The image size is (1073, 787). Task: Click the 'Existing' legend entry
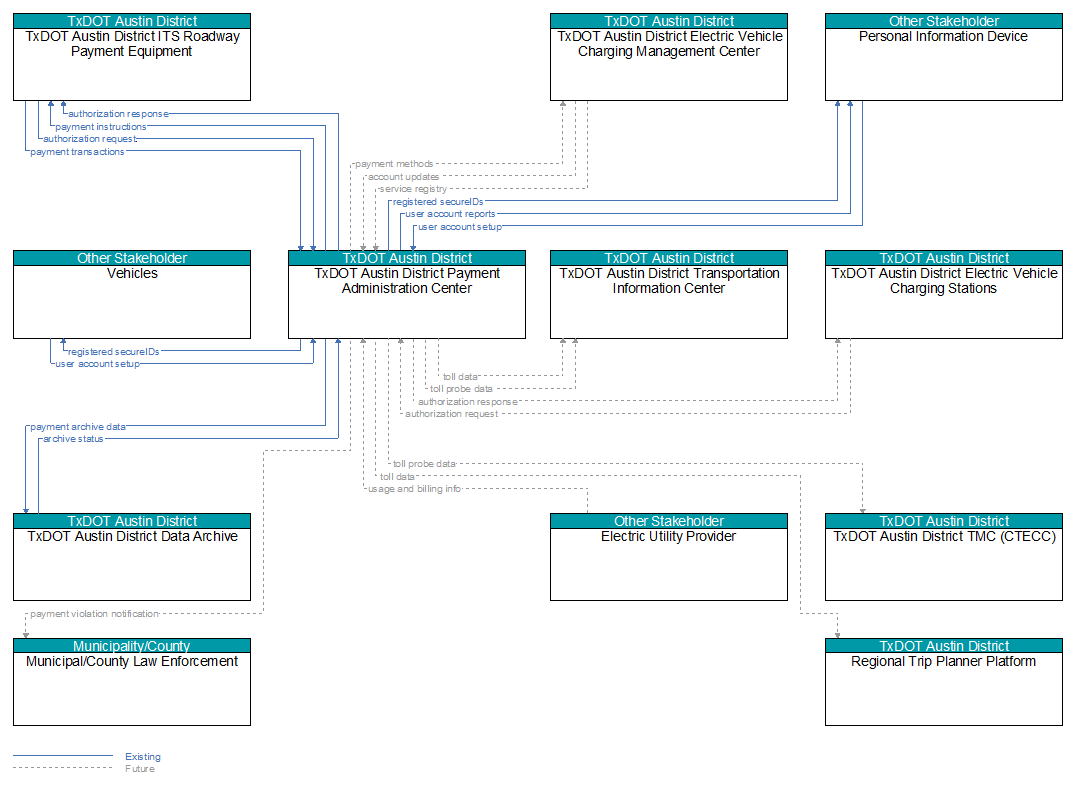tap(143, 757)
